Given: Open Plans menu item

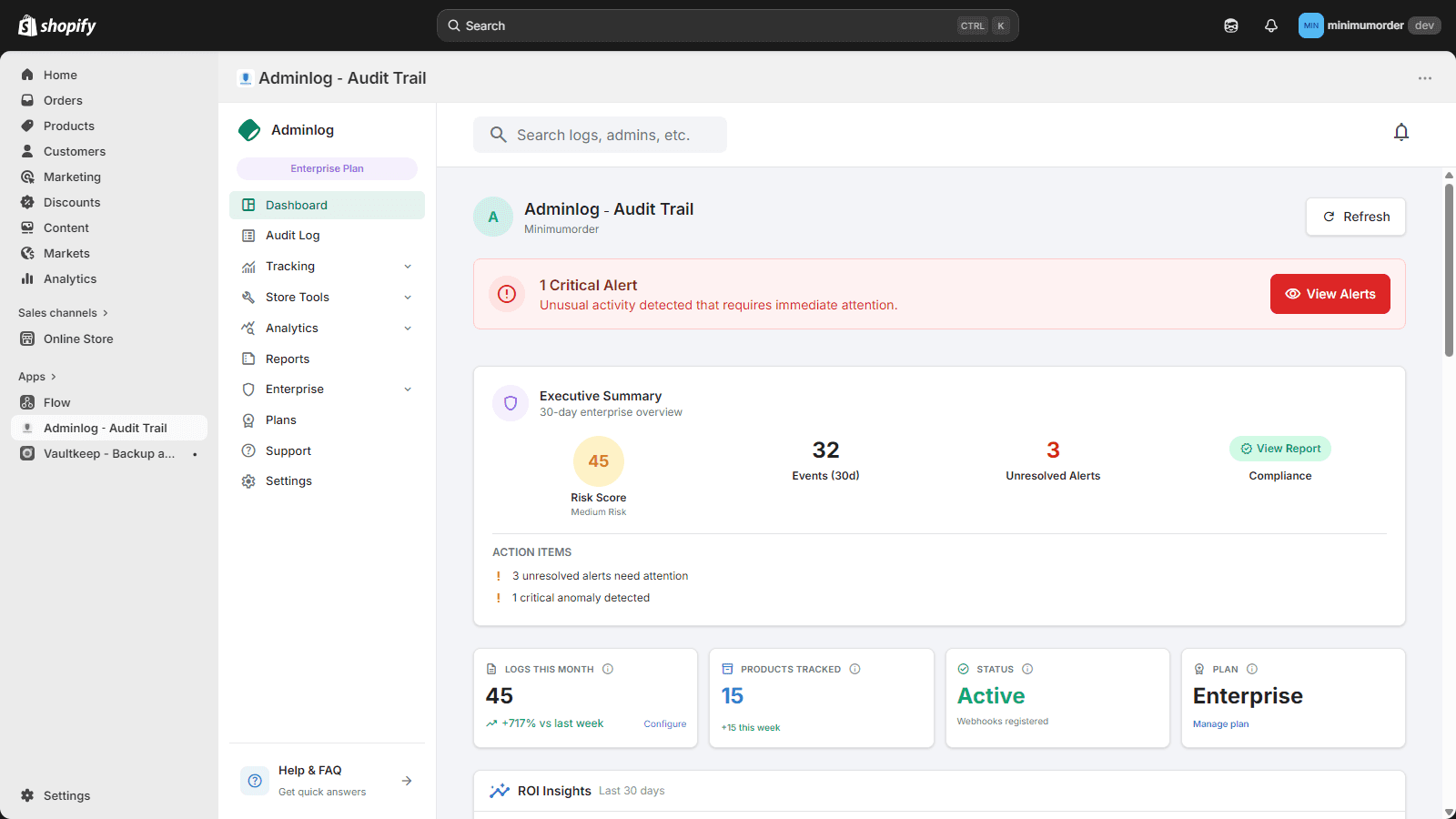Looking at the screenshot, I should pos(327,420).
